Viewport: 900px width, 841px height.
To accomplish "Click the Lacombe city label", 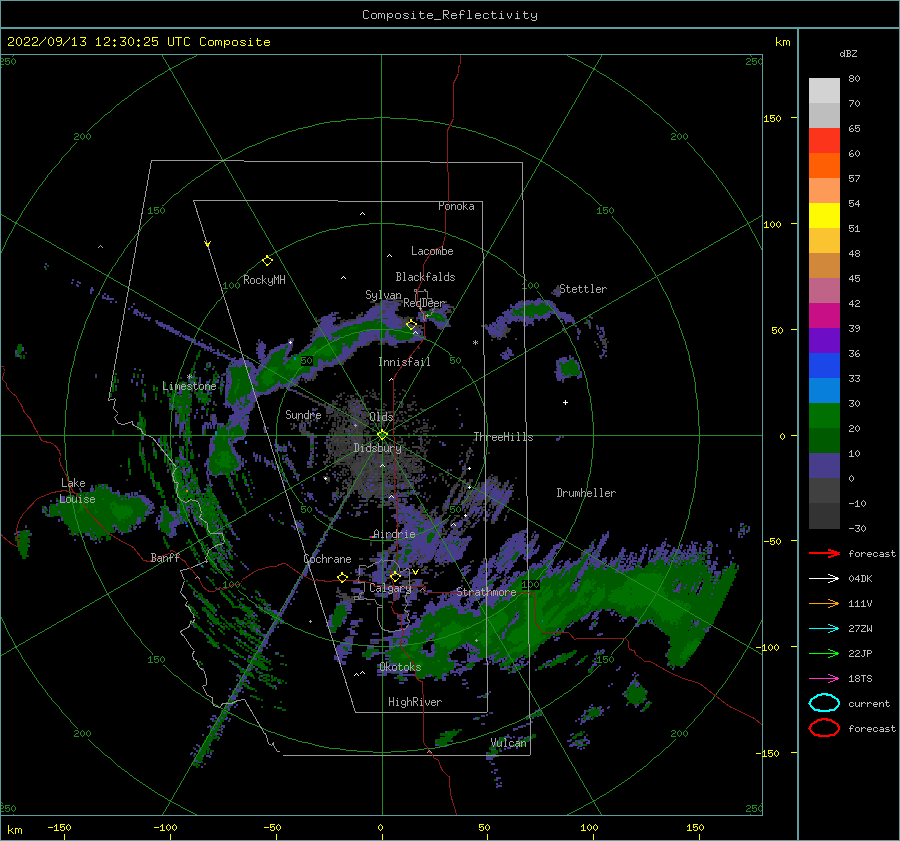I will click(432, 251).
